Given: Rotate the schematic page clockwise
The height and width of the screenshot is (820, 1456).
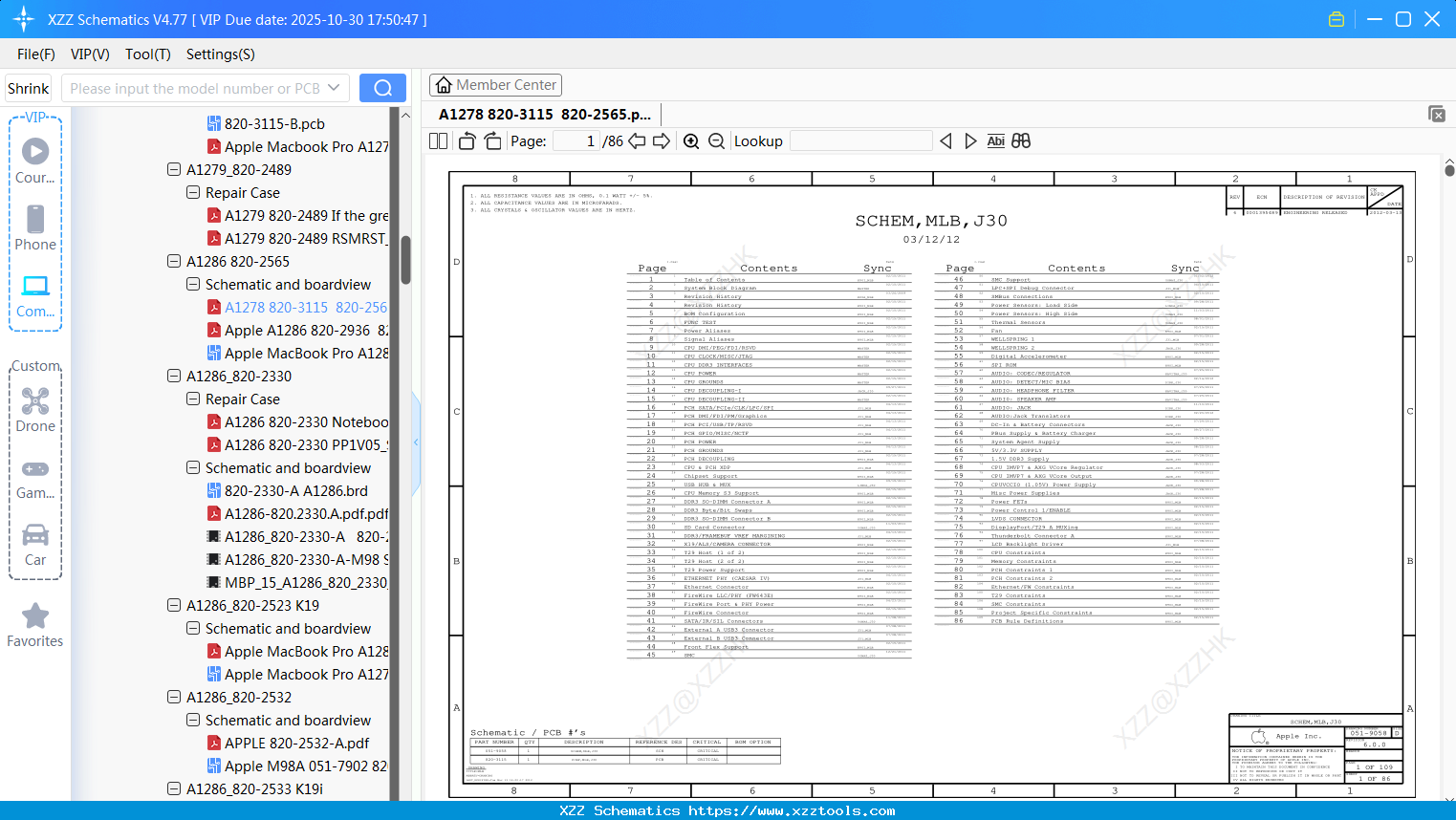Looking at the screenshot, I should (492, 141).
